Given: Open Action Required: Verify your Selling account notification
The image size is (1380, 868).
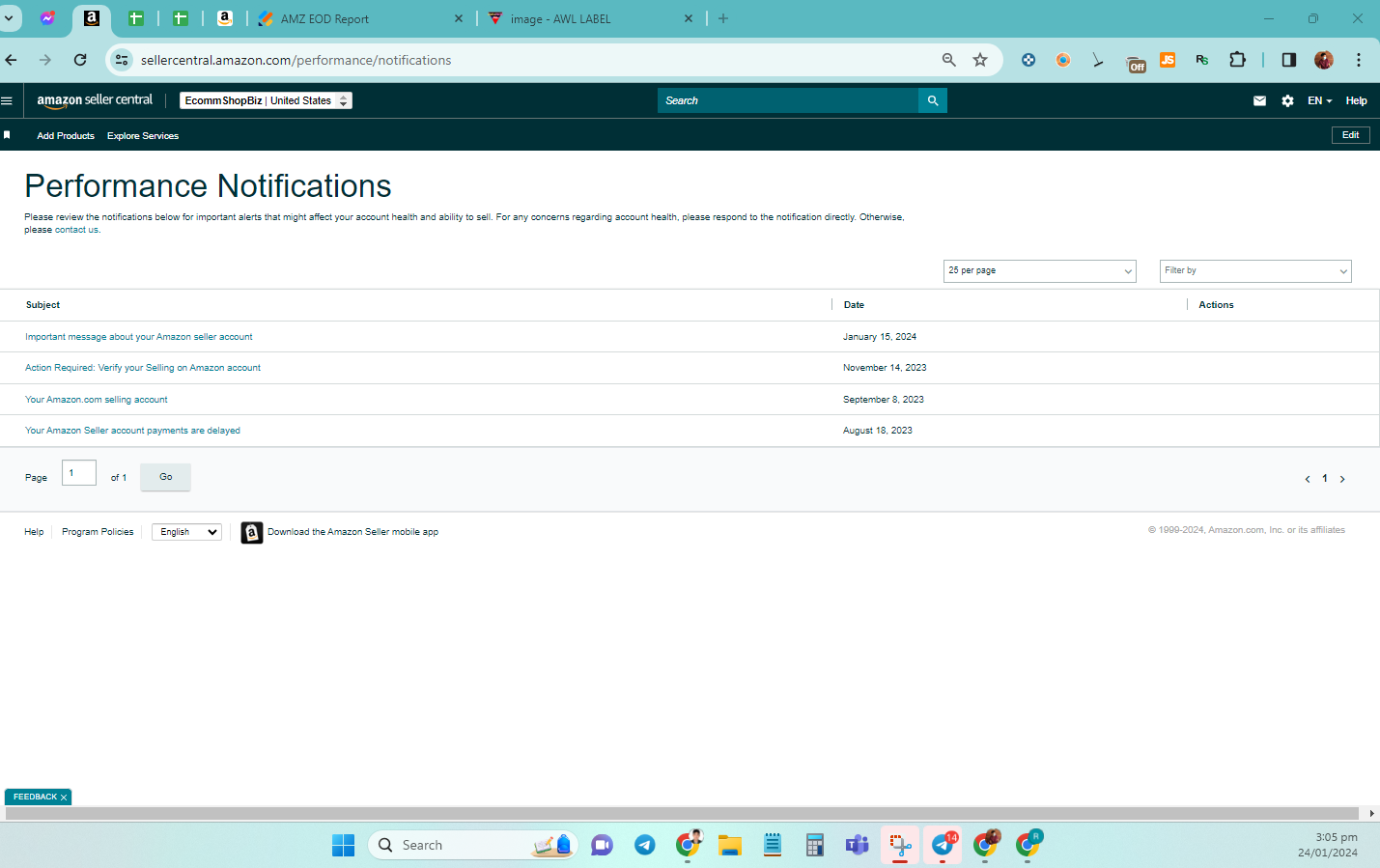Looking at the screenshot, I should click(142, 368).
